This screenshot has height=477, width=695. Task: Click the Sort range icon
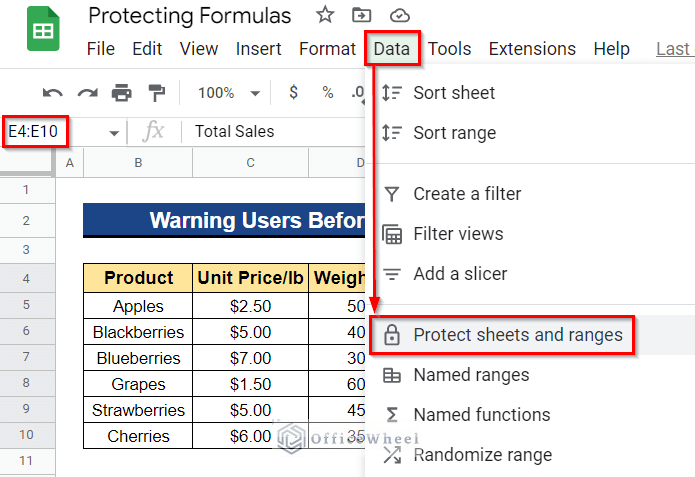pyautogui.click(x=392, y=133)
